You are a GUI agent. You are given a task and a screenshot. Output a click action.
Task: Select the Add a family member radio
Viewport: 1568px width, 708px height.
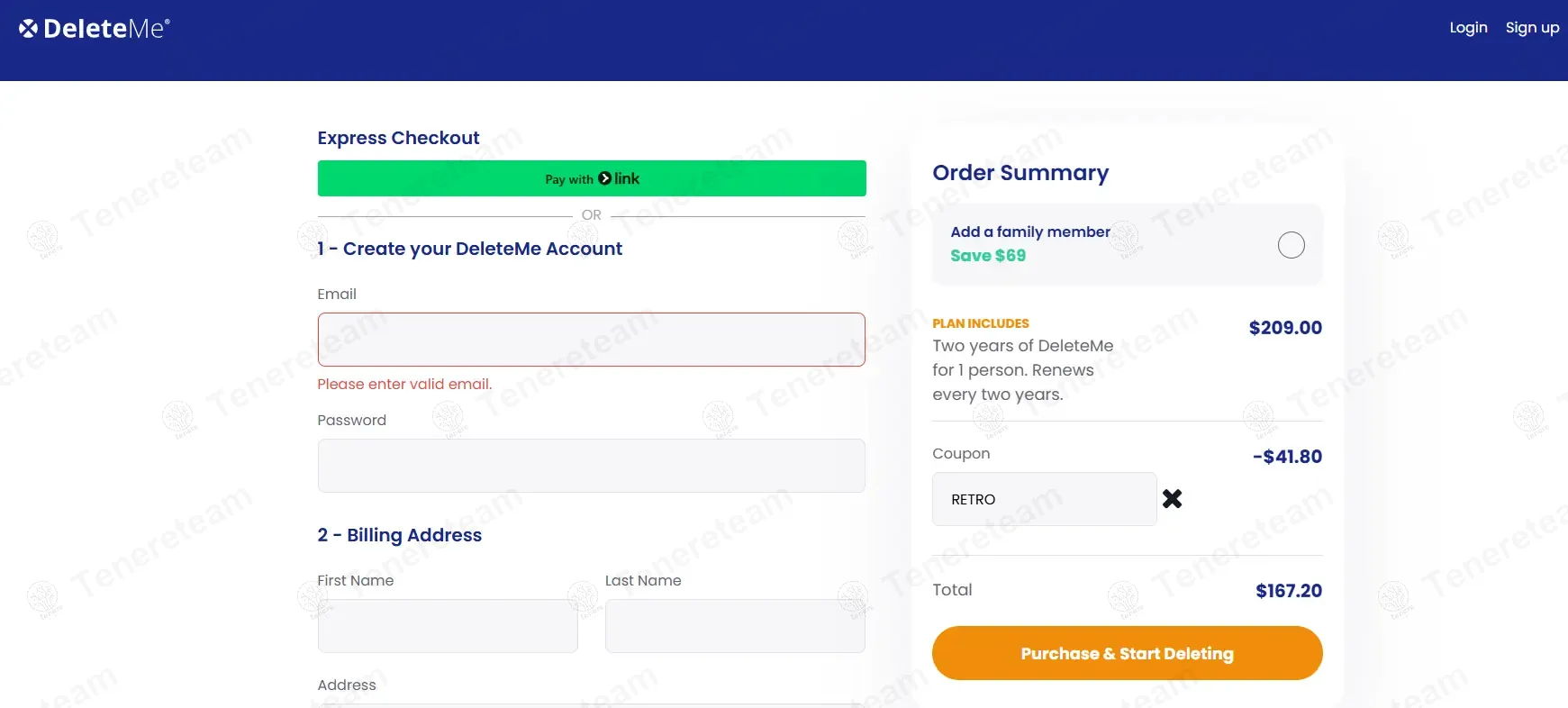[x=1291, y=245]
